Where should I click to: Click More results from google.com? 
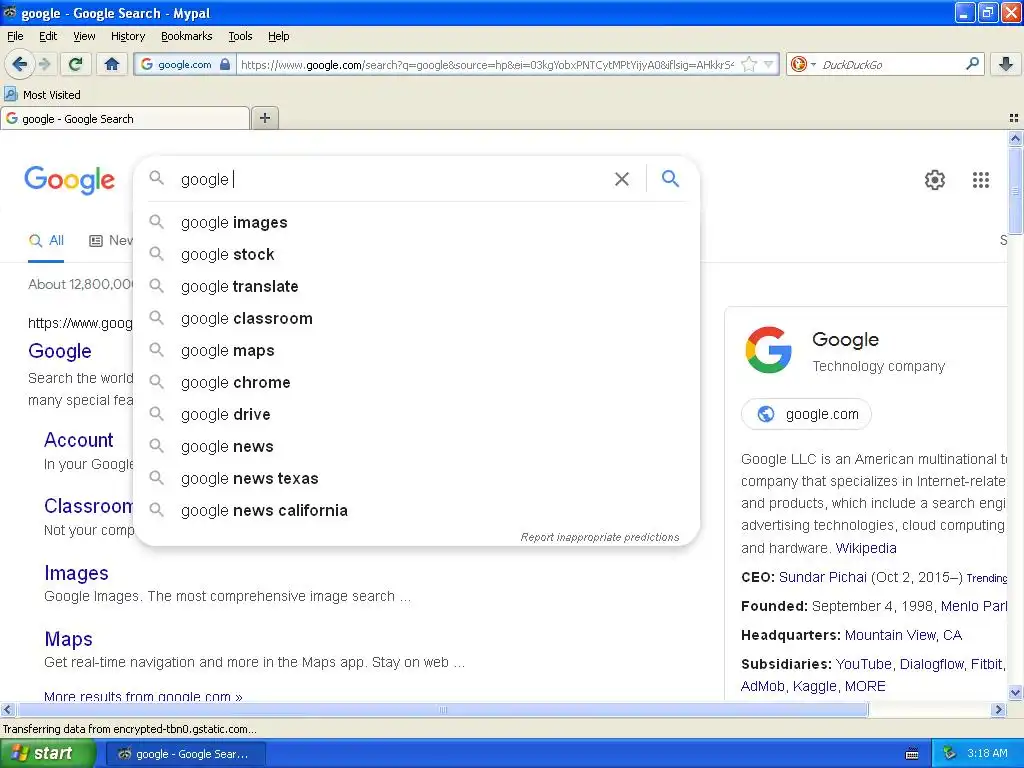(x=143, y=696)
